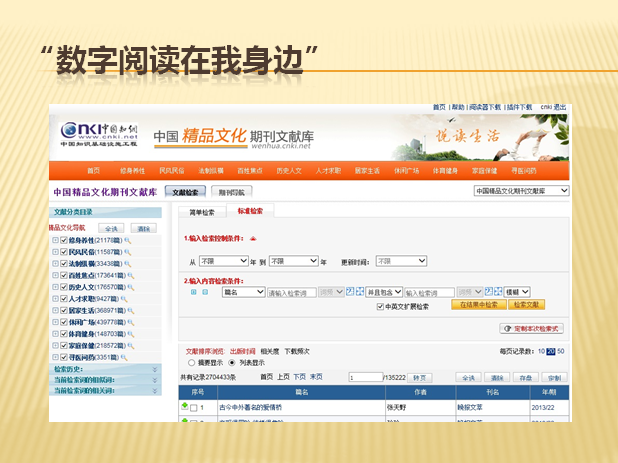Open the 篇名 search field dropdown
618x463 pixels.
(x=241, y=292)
